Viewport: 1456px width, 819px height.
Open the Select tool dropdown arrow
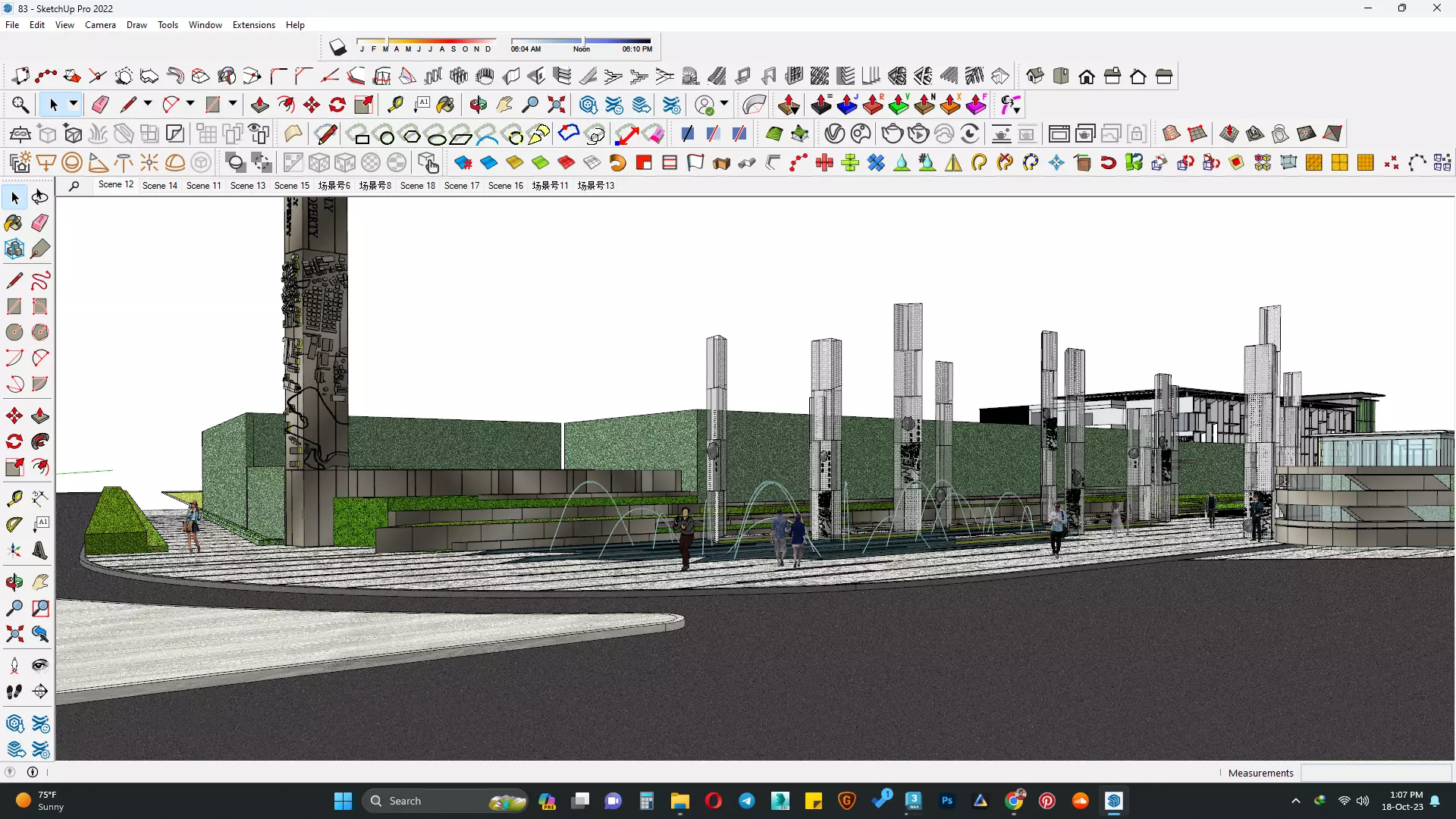[74, 104]
